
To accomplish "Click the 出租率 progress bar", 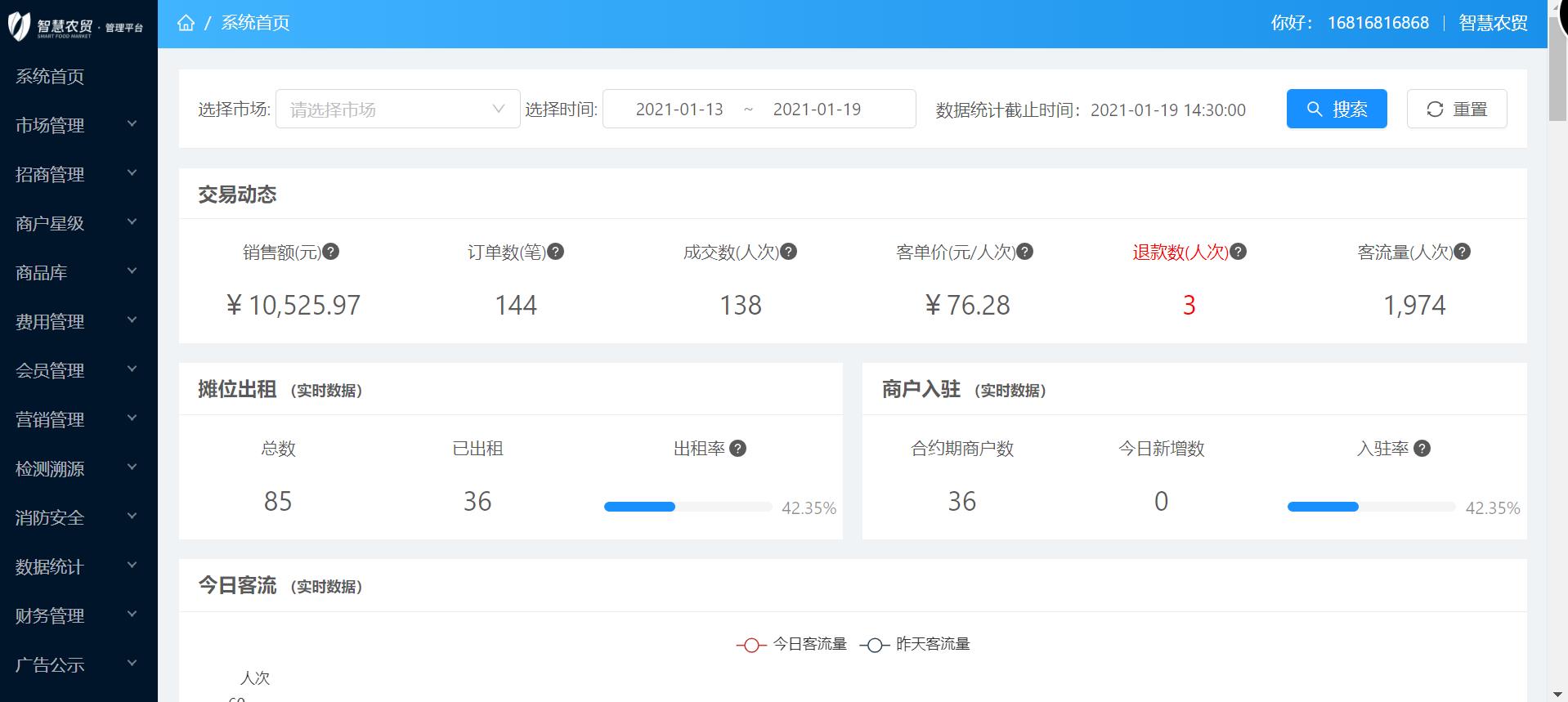I will click(x=688, y=507).
